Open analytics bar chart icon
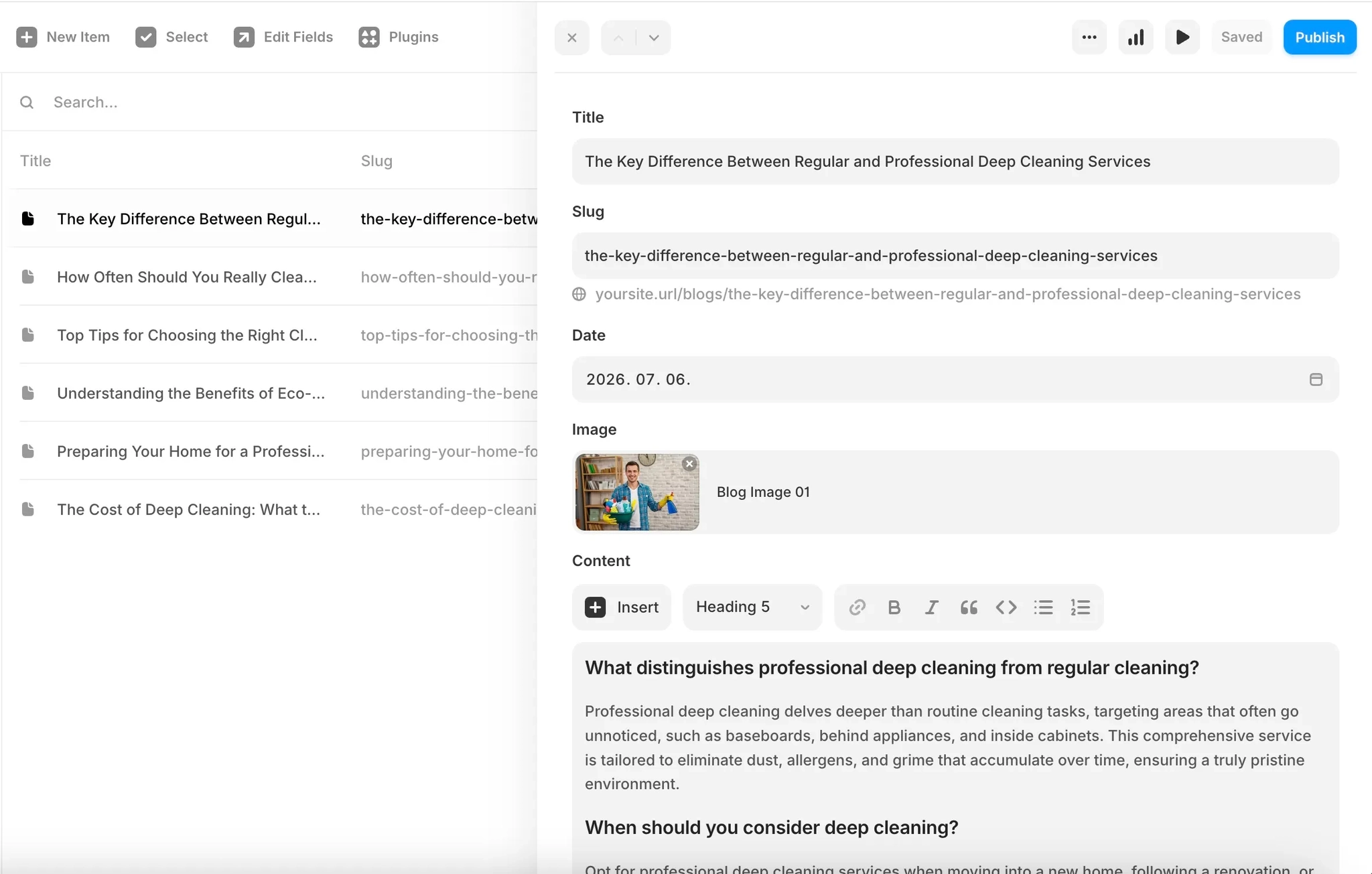Screen dimensions: 1372x874 (x=1136, y=38)
